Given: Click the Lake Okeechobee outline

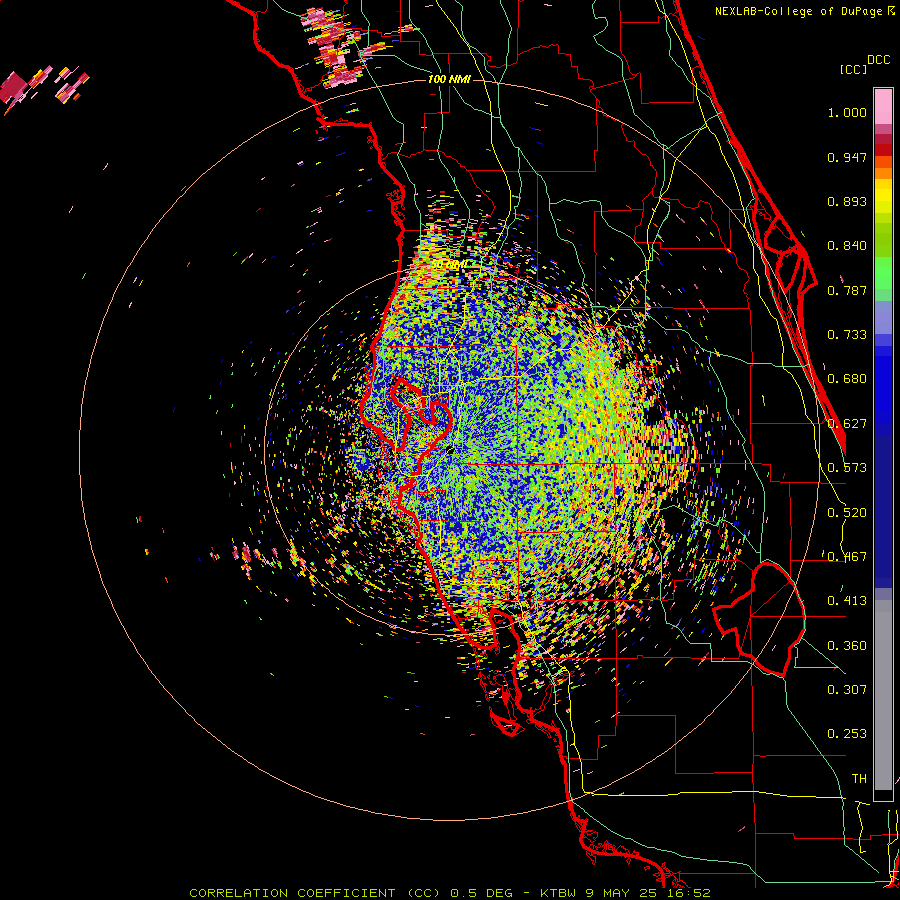Looking at the screenshot, I should pos(759,619).
